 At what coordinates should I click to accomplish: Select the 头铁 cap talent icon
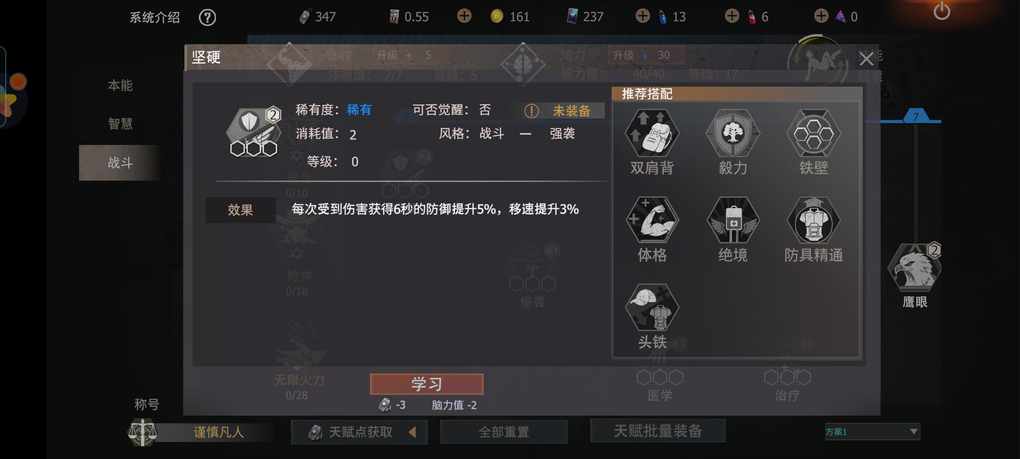coord(652,308)
